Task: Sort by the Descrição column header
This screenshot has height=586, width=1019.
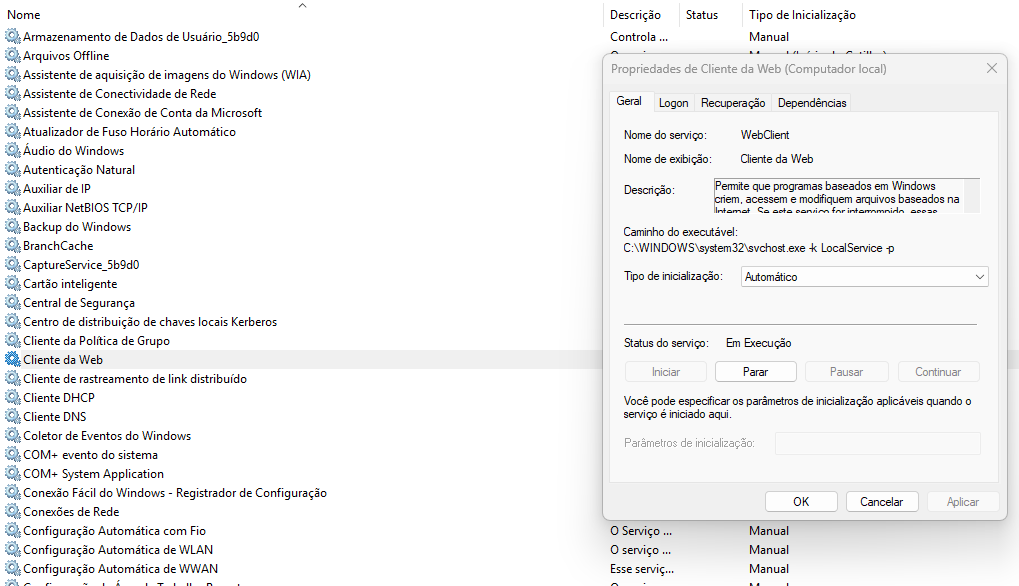Action: tap(641, 14)
